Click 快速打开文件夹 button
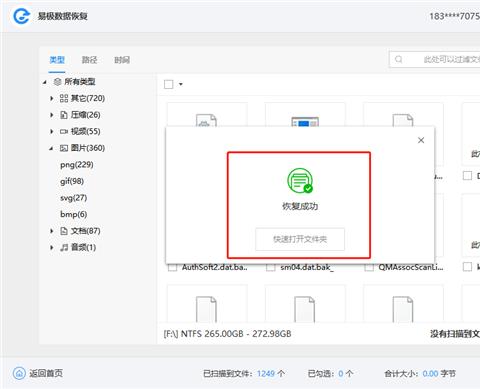 (x=300, y=239)
